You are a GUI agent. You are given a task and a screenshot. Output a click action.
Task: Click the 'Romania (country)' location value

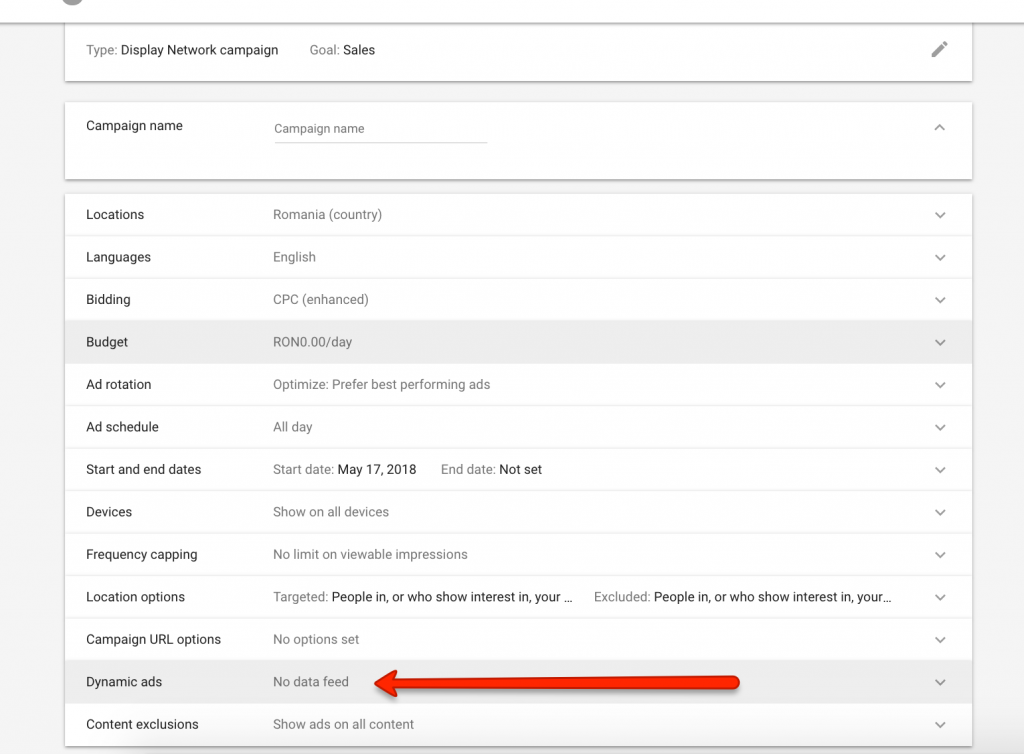click(x=327, y=215)
